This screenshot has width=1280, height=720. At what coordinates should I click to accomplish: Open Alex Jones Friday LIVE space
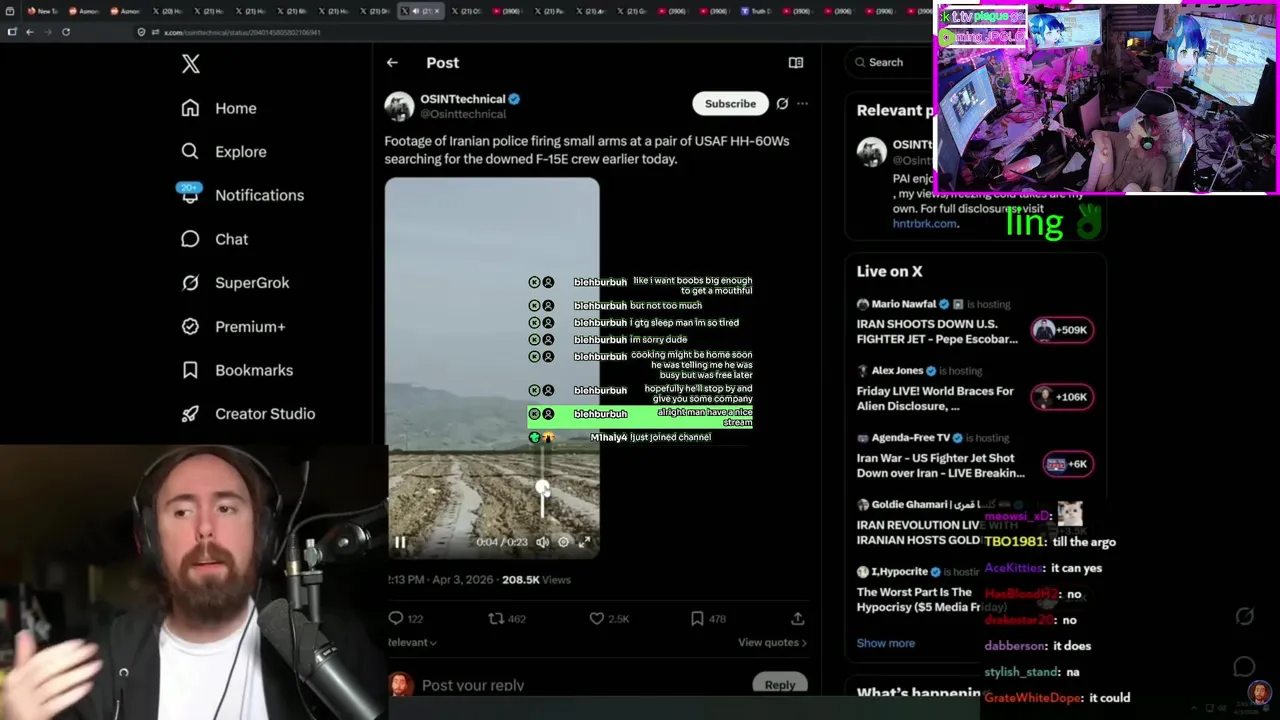935,399
